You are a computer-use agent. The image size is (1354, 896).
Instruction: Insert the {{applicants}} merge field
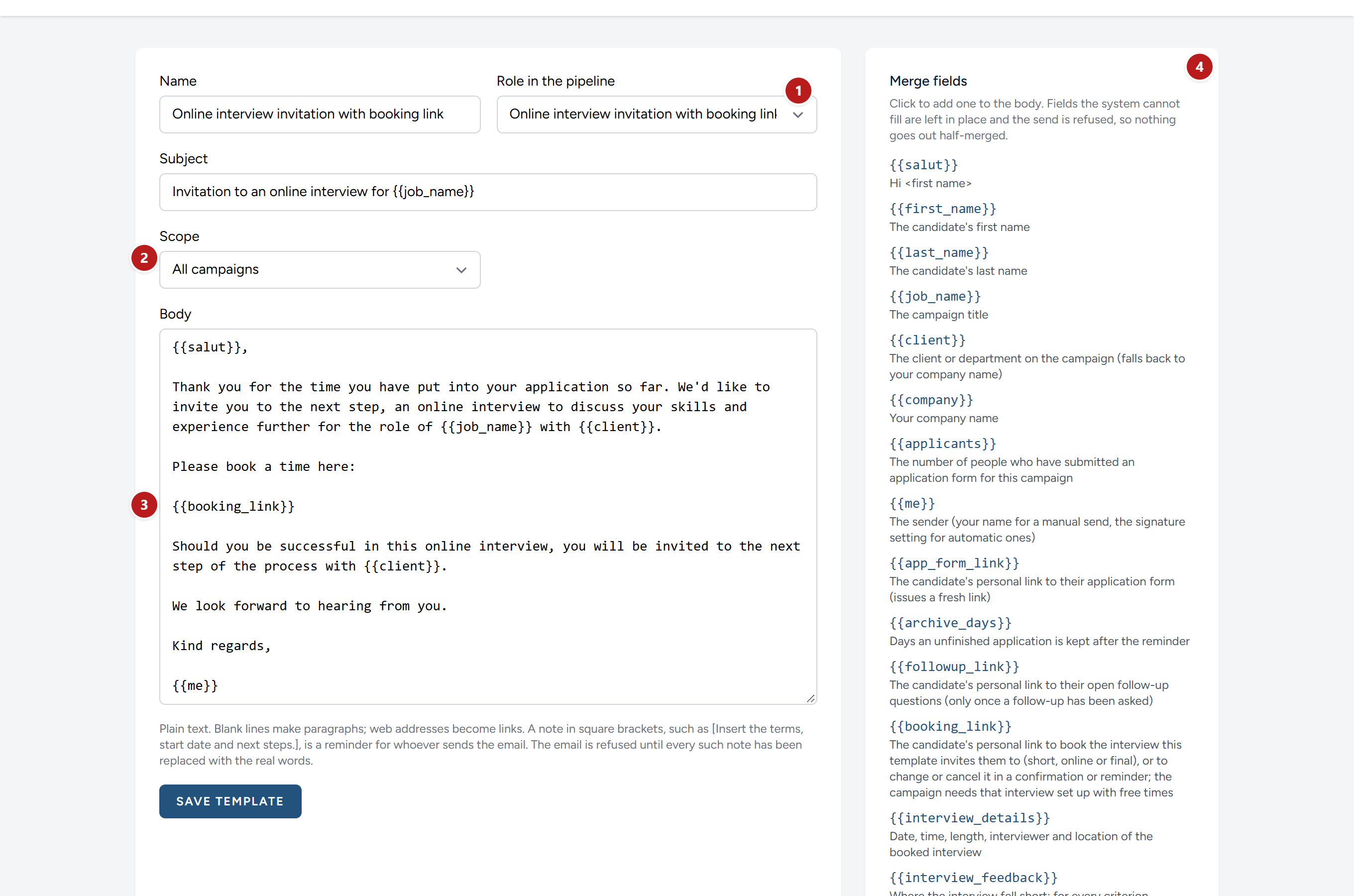point(943,444)
